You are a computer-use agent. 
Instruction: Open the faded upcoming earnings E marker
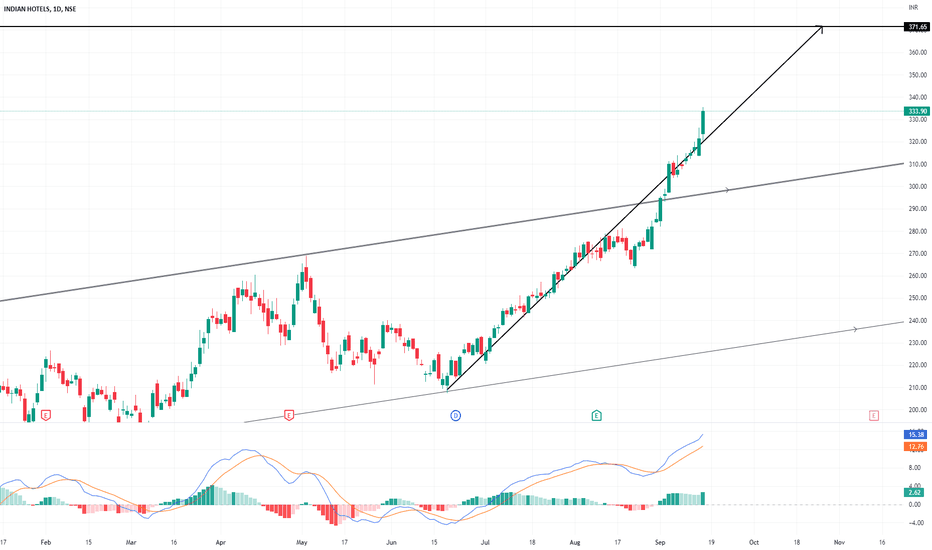[873, 415]
